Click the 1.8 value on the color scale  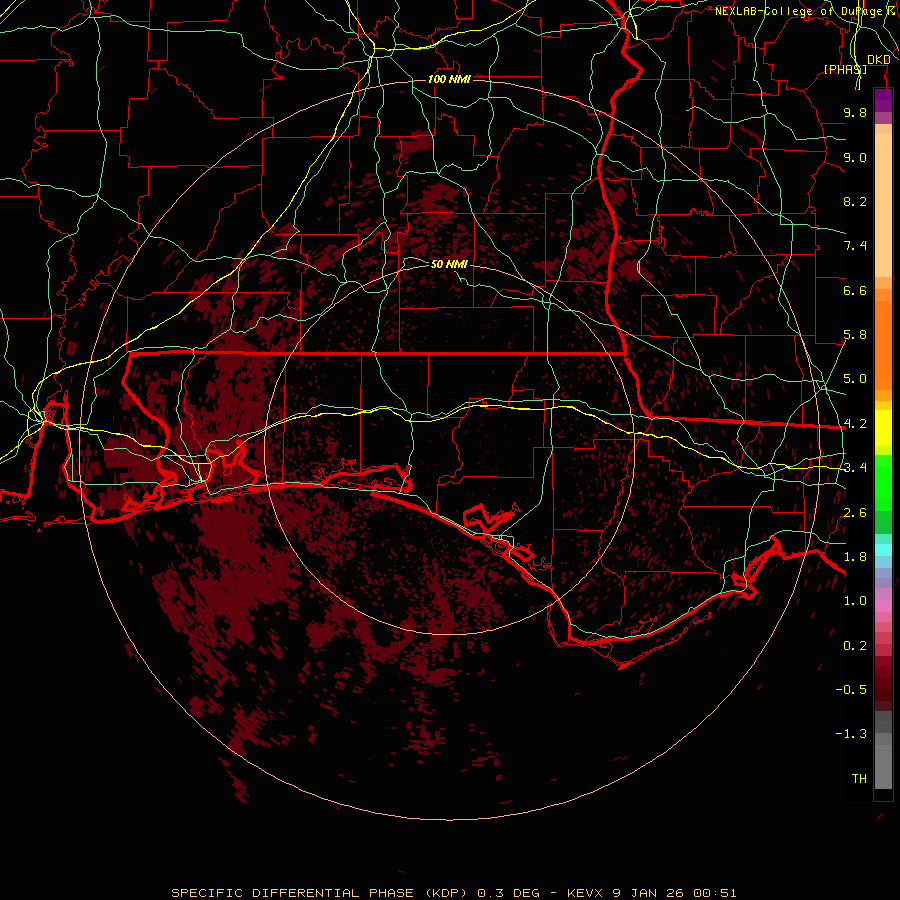855,557
